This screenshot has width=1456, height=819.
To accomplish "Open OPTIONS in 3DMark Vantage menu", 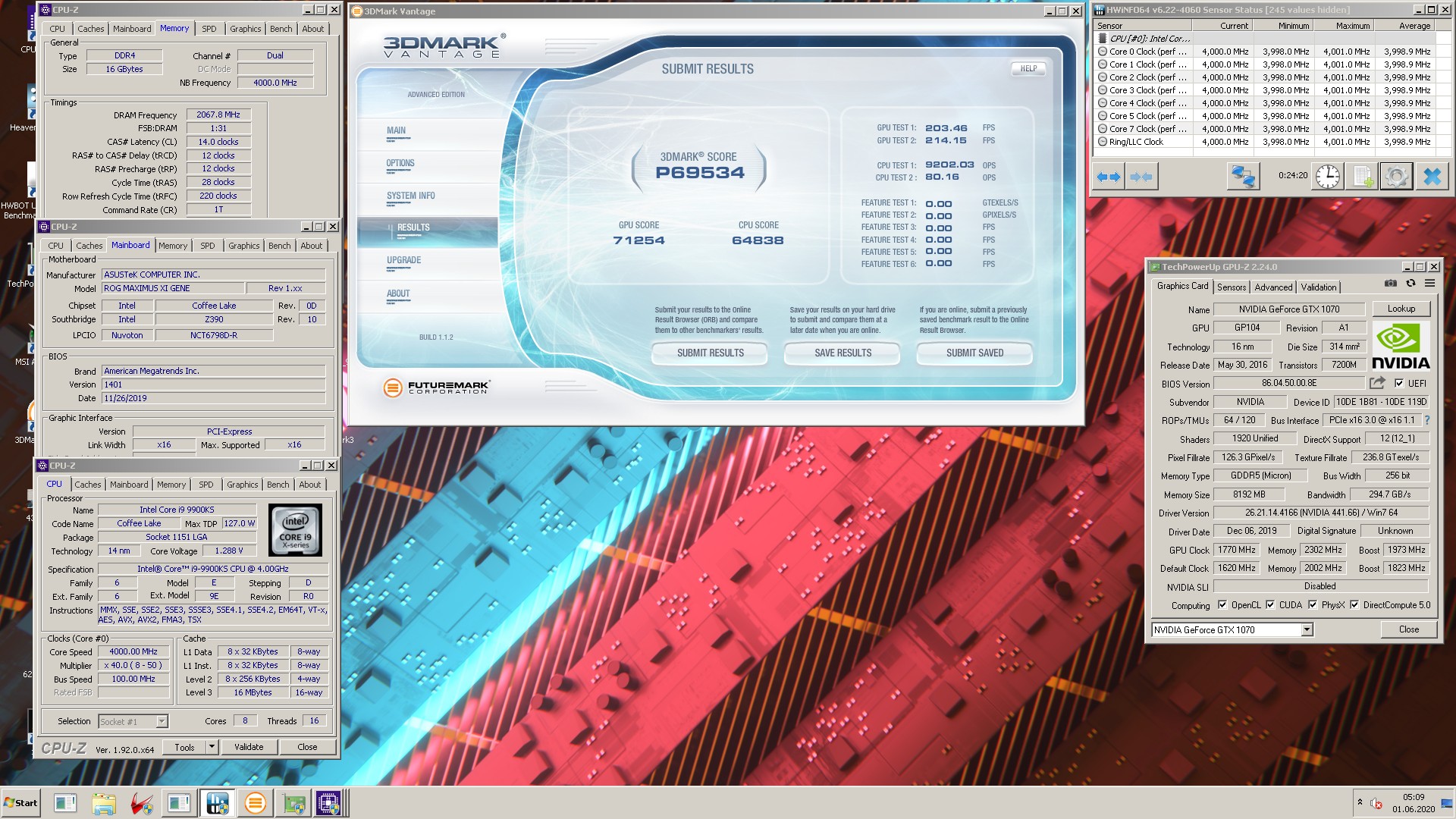I will point(400,163).
